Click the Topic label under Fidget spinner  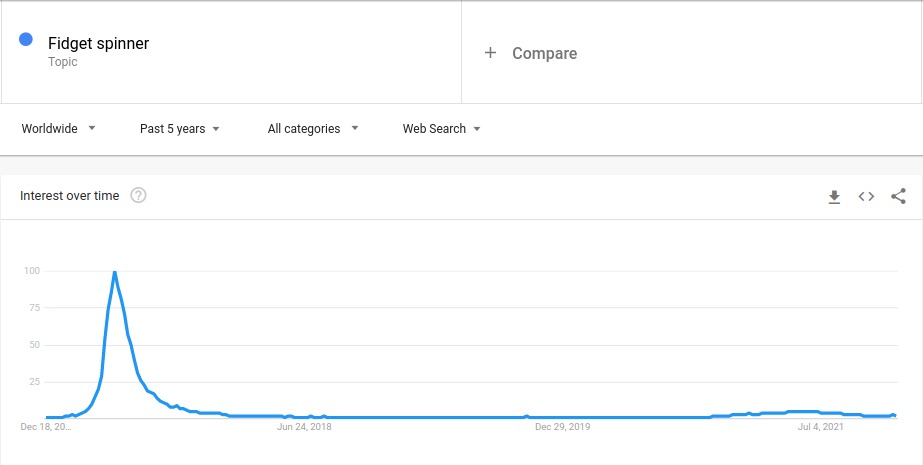click(x=62, y=62)
